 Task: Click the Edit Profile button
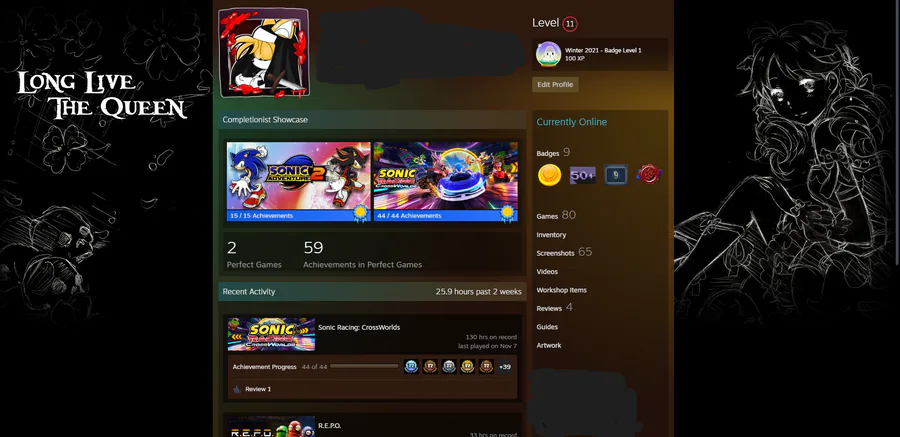[555, 84]
